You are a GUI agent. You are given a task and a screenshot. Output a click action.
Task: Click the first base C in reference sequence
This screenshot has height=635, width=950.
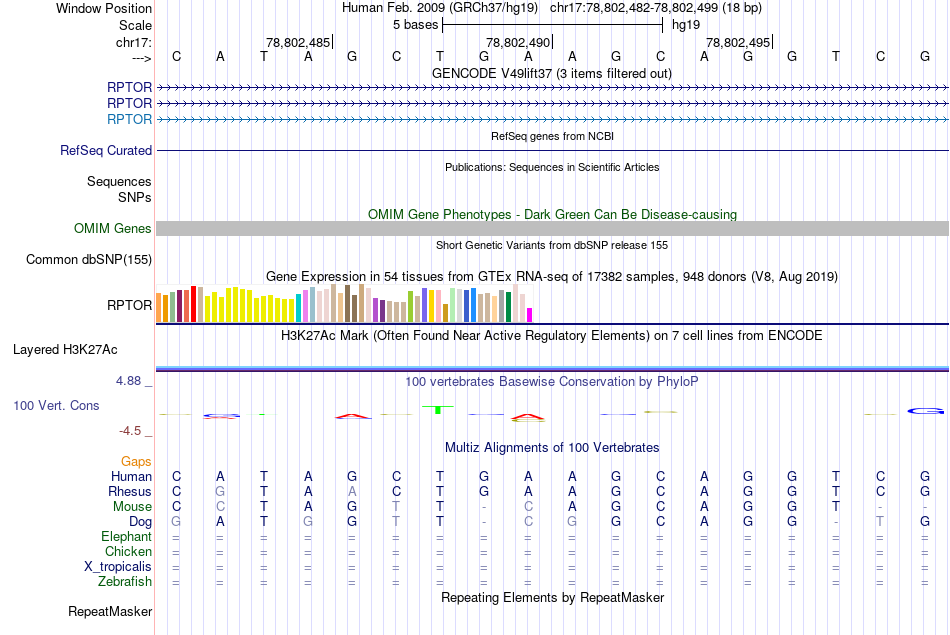click(176, 56)
